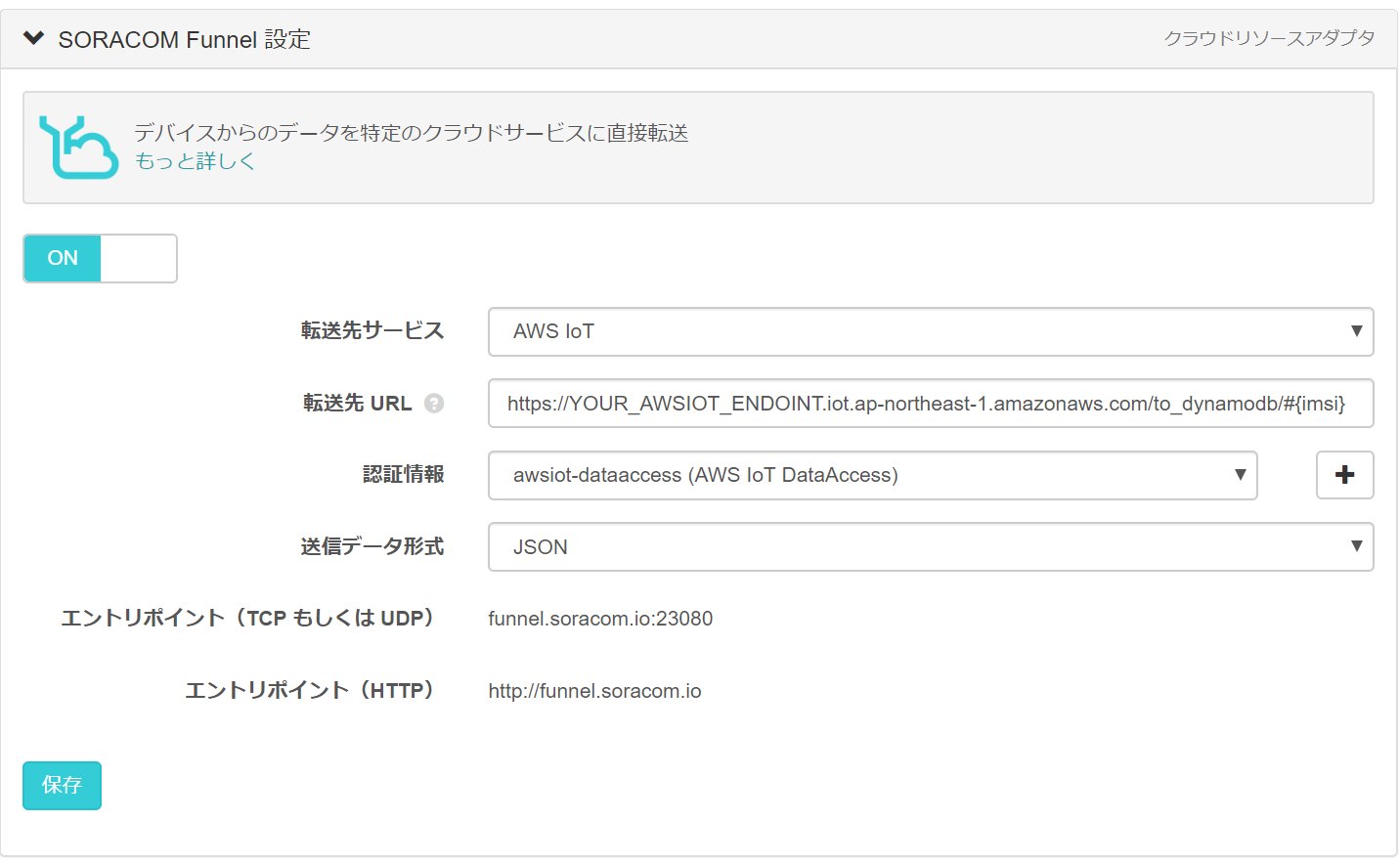Screen dimensions: 1400x862
Task: Click the エントリポイント（HTTP） label
Action: [309, 690]
